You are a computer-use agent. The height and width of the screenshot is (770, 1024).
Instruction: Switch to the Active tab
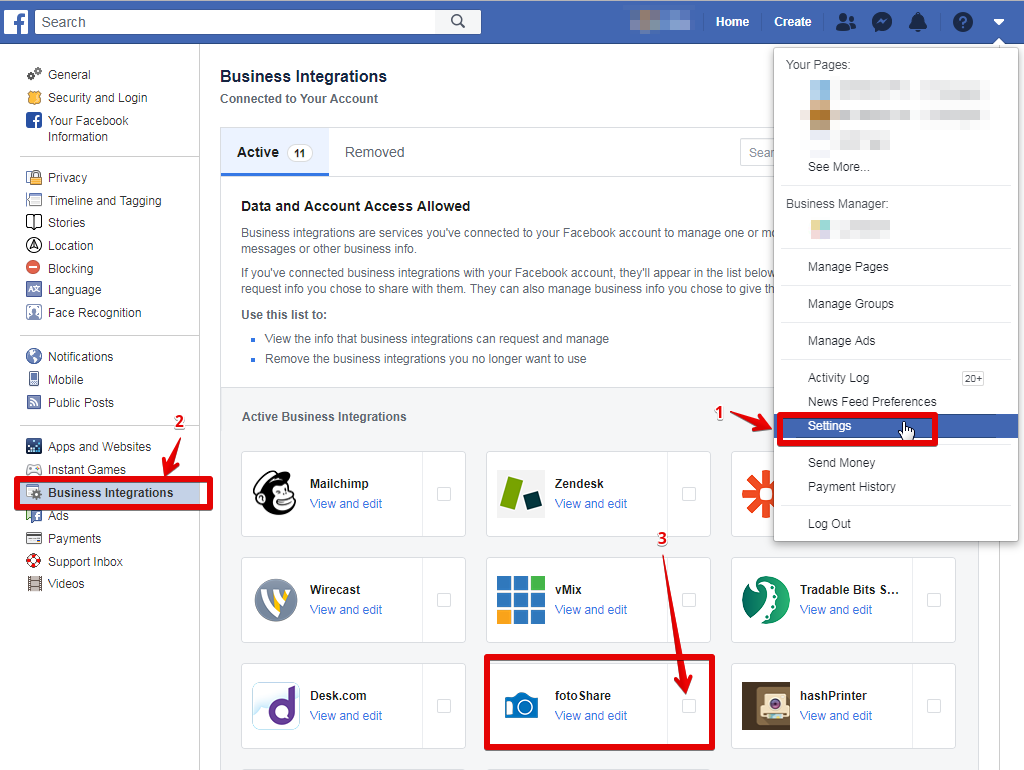[x=274, y=152]
